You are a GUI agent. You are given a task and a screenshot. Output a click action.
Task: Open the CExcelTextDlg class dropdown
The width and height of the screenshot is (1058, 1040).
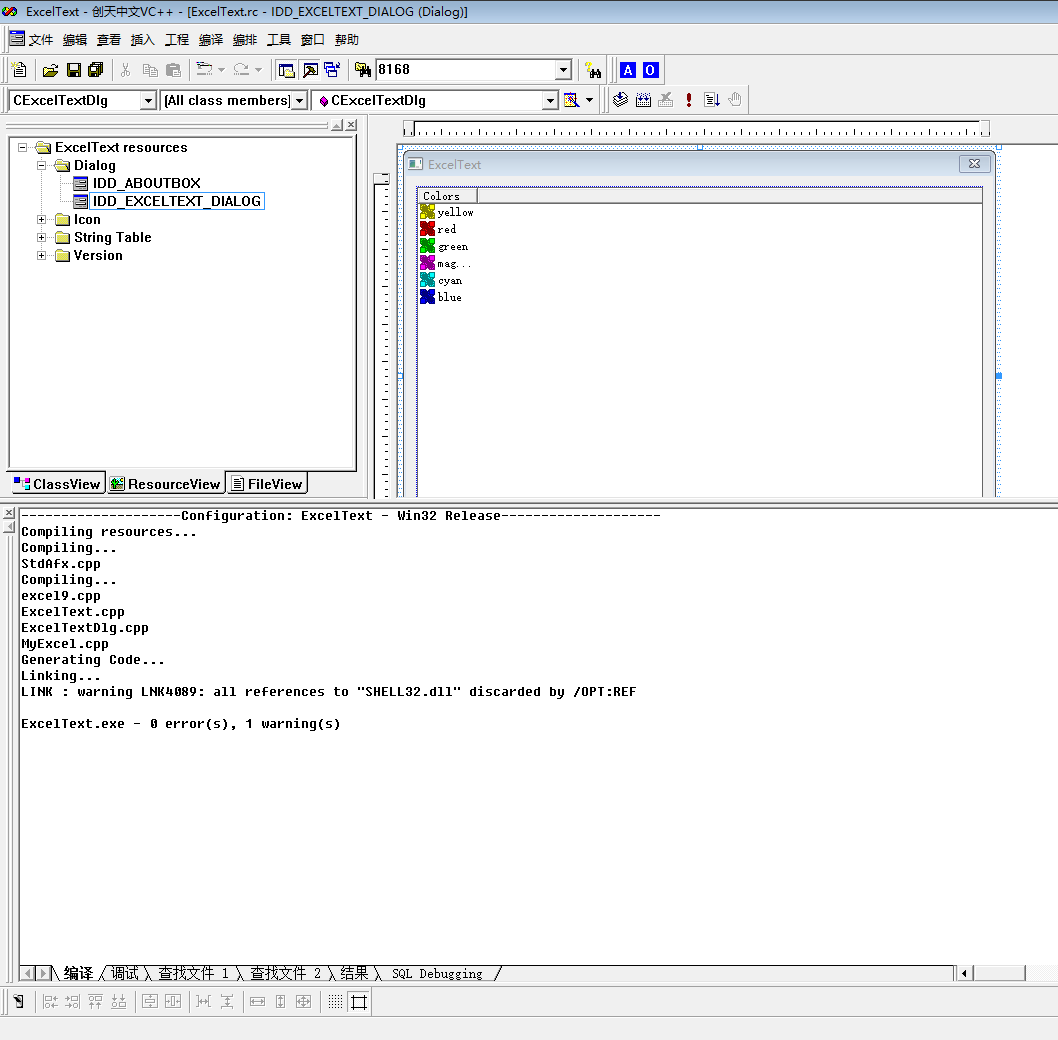click(148, 101)
